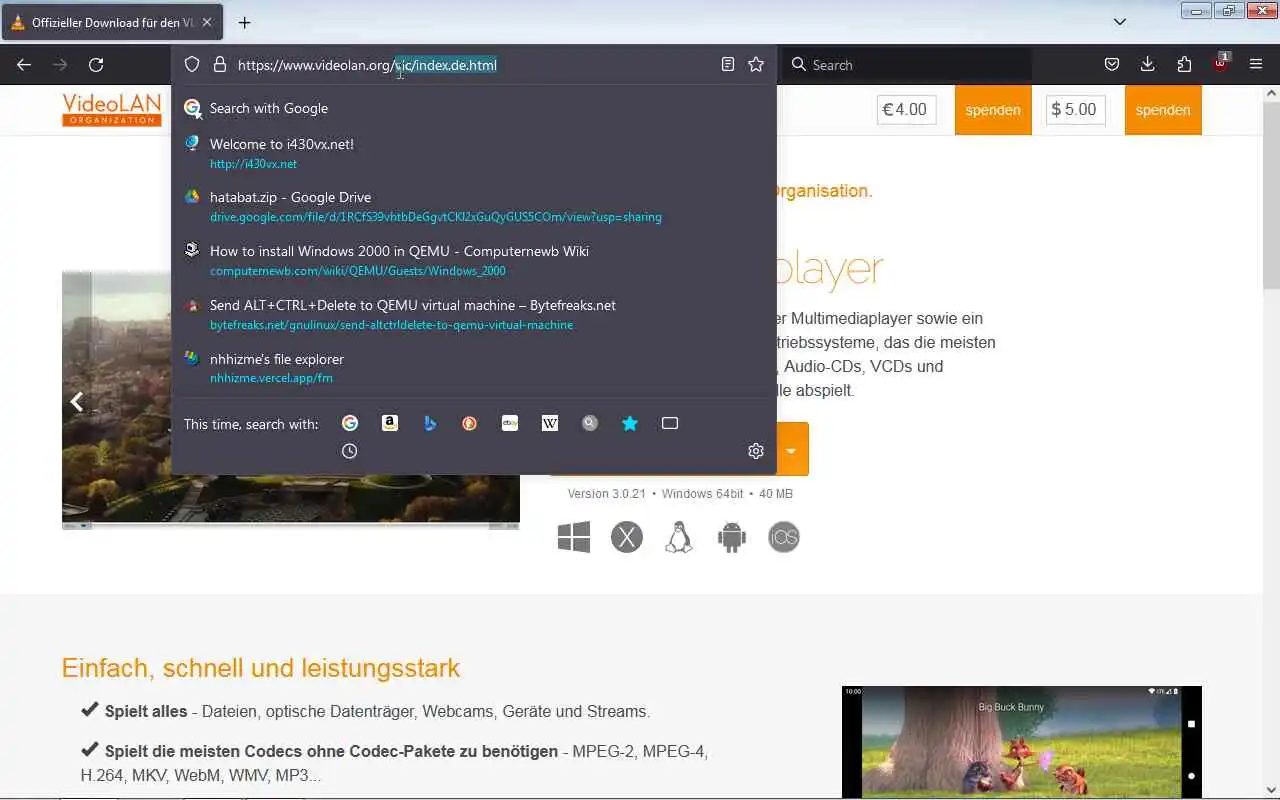Image resolution: width=1280 pixels, height=800 pixels.
Task: Click the Einfach, schnell und leistungsstark heading
Action: point(261,668)
